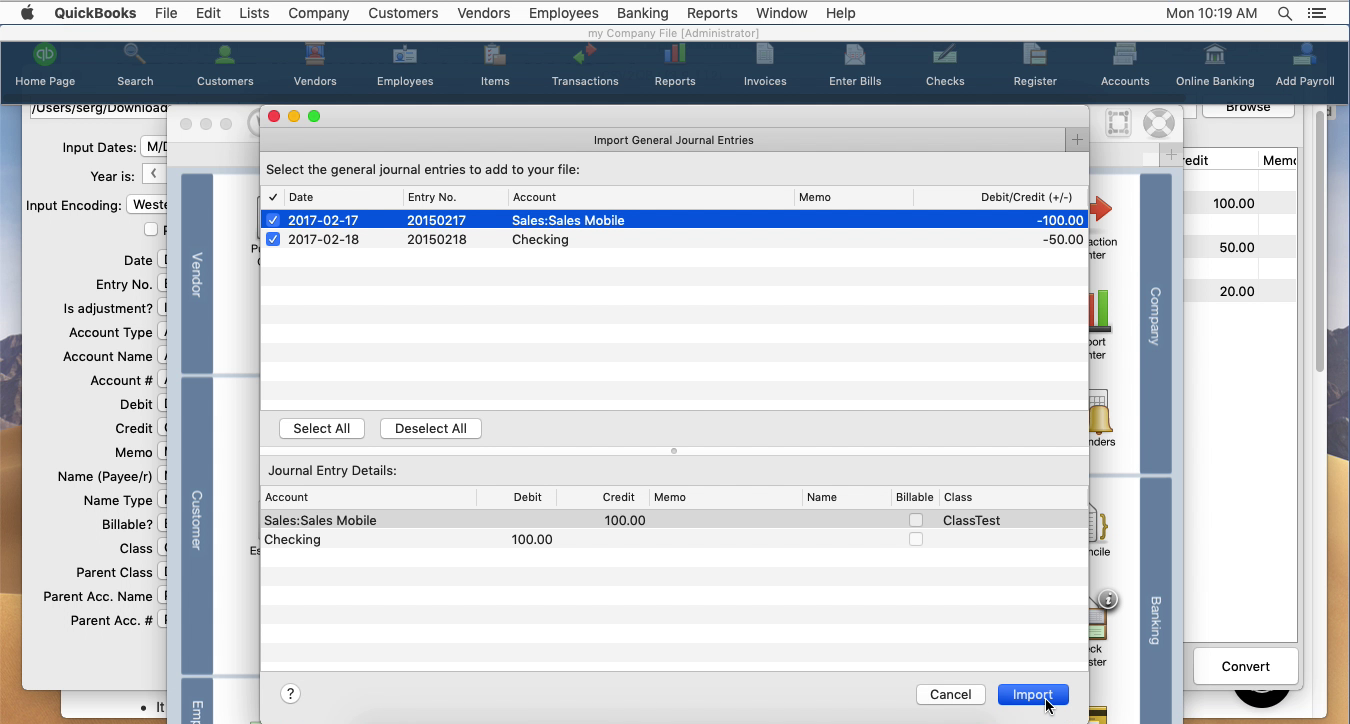Click the file path input field
Image resolution: width=1350 pixels, height=724 pixels.
[x=100, y=108]
